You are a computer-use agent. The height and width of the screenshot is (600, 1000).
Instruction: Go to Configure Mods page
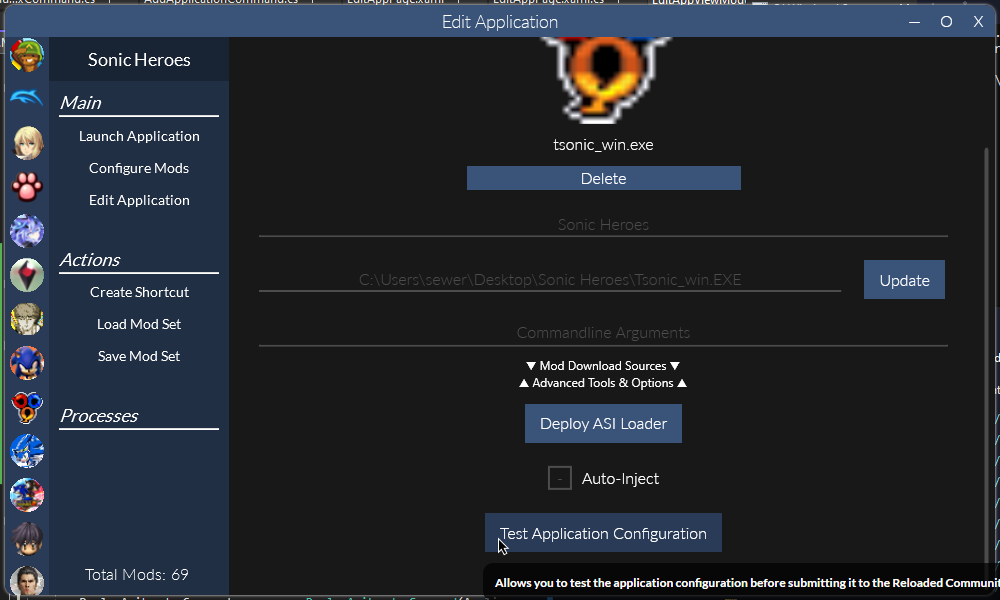tap(139, 168)
